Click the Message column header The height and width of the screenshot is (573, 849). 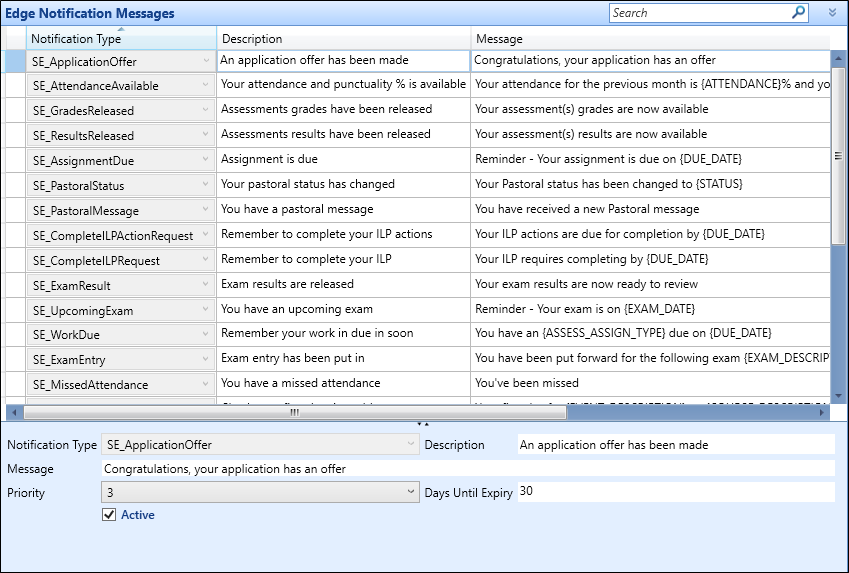pos(650,39)
